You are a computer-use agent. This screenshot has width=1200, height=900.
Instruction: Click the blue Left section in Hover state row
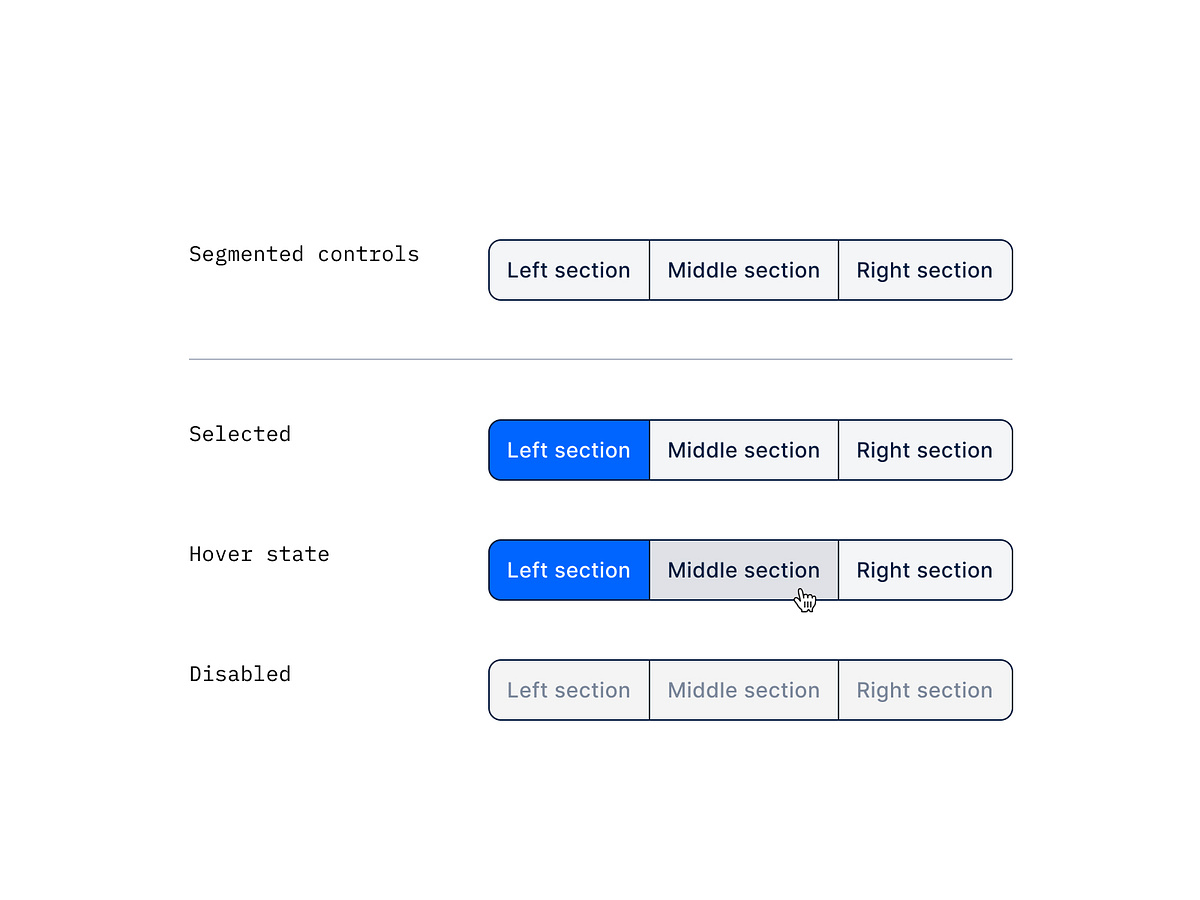point(568,570)
